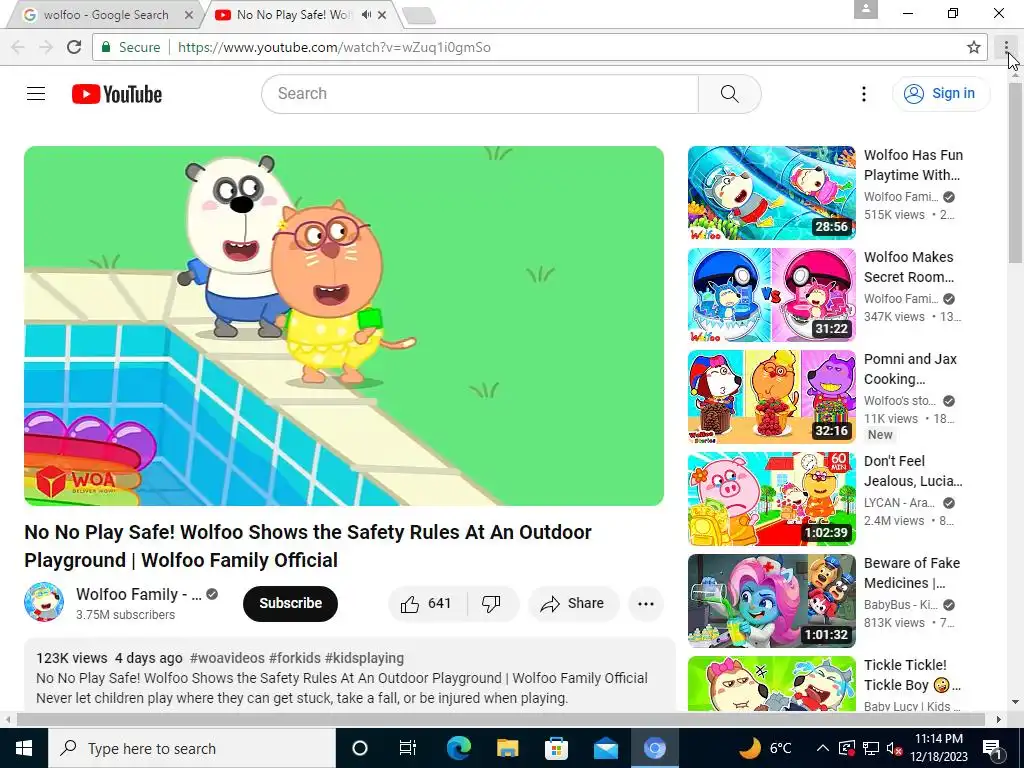Open Microsoft Store from taskbar
This screenshot has height=768, width=1024.
click(x=556, y=748)
